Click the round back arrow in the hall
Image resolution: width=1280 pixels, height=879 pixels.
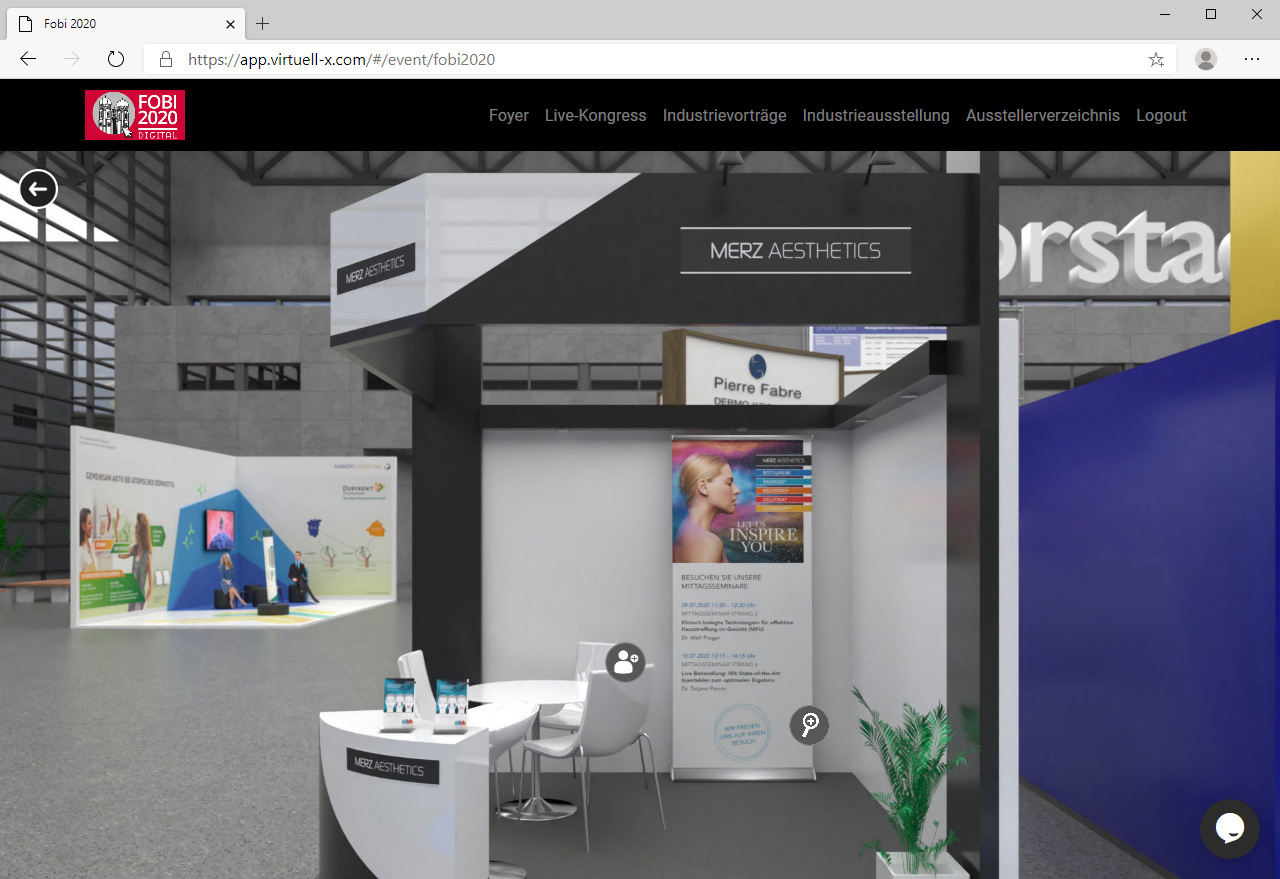coord(38,189)
